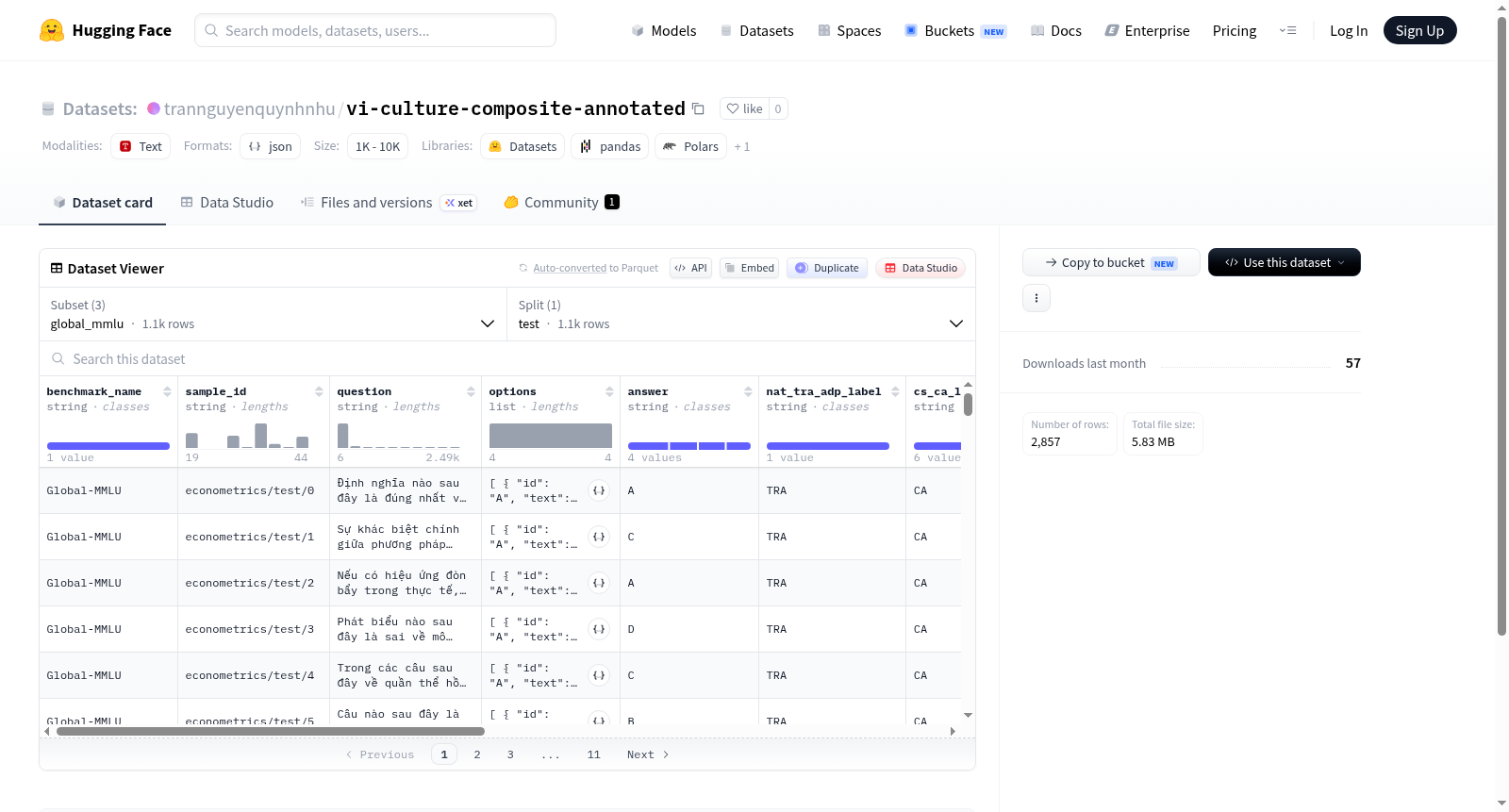Click the question length distribution histogram
Screen dimensions: 1509x812
pos(399,436)
